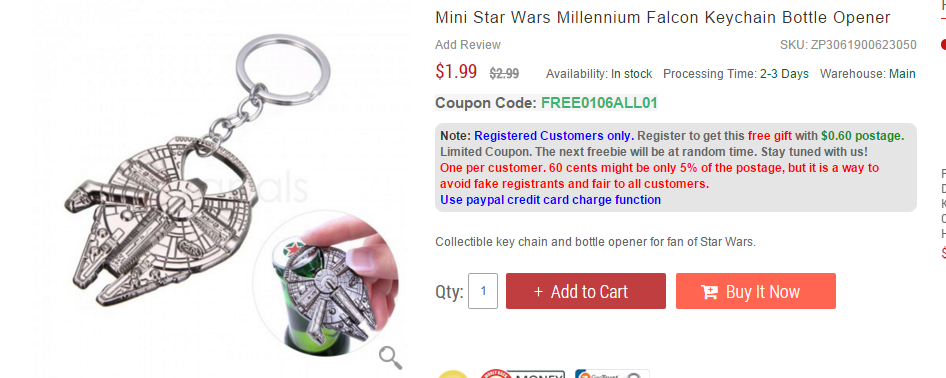Click the Add Review link
Screen dimensions: 946x378
pos(468,45)
